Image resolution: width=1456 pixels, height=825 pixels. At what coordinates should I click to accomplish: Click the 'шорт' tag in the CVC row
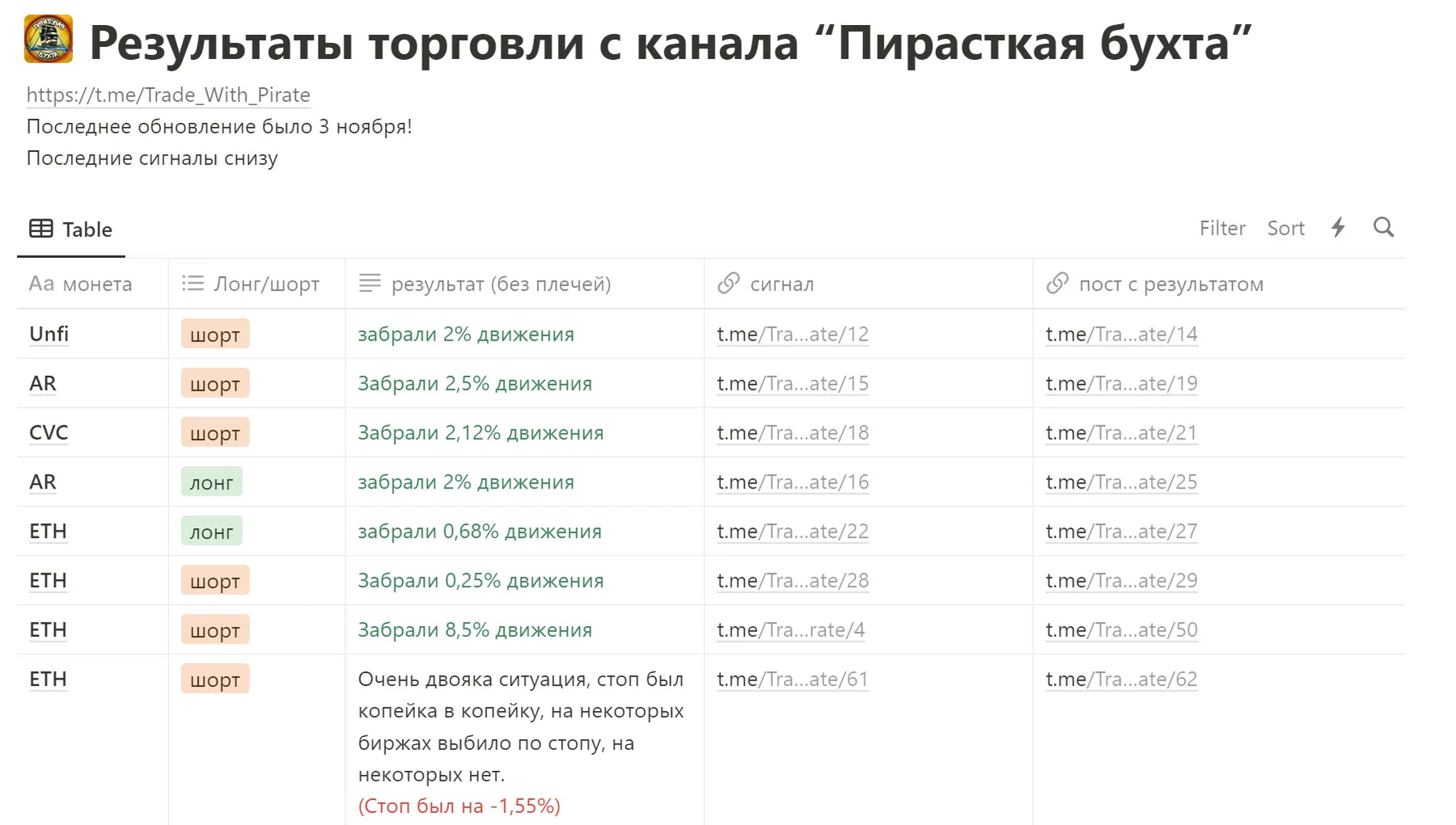click(215, 433)
